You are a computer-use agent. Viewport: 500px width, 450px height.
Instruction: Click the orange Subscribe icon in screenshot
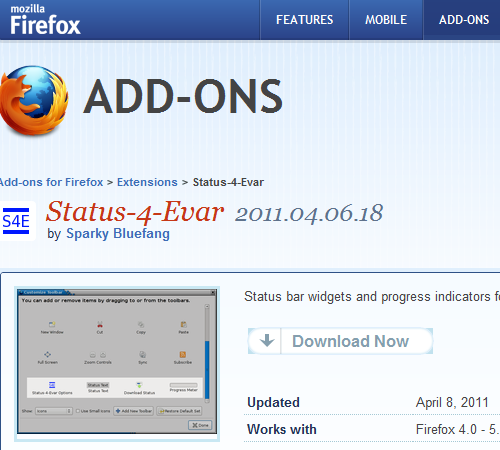tap(183, 354)
